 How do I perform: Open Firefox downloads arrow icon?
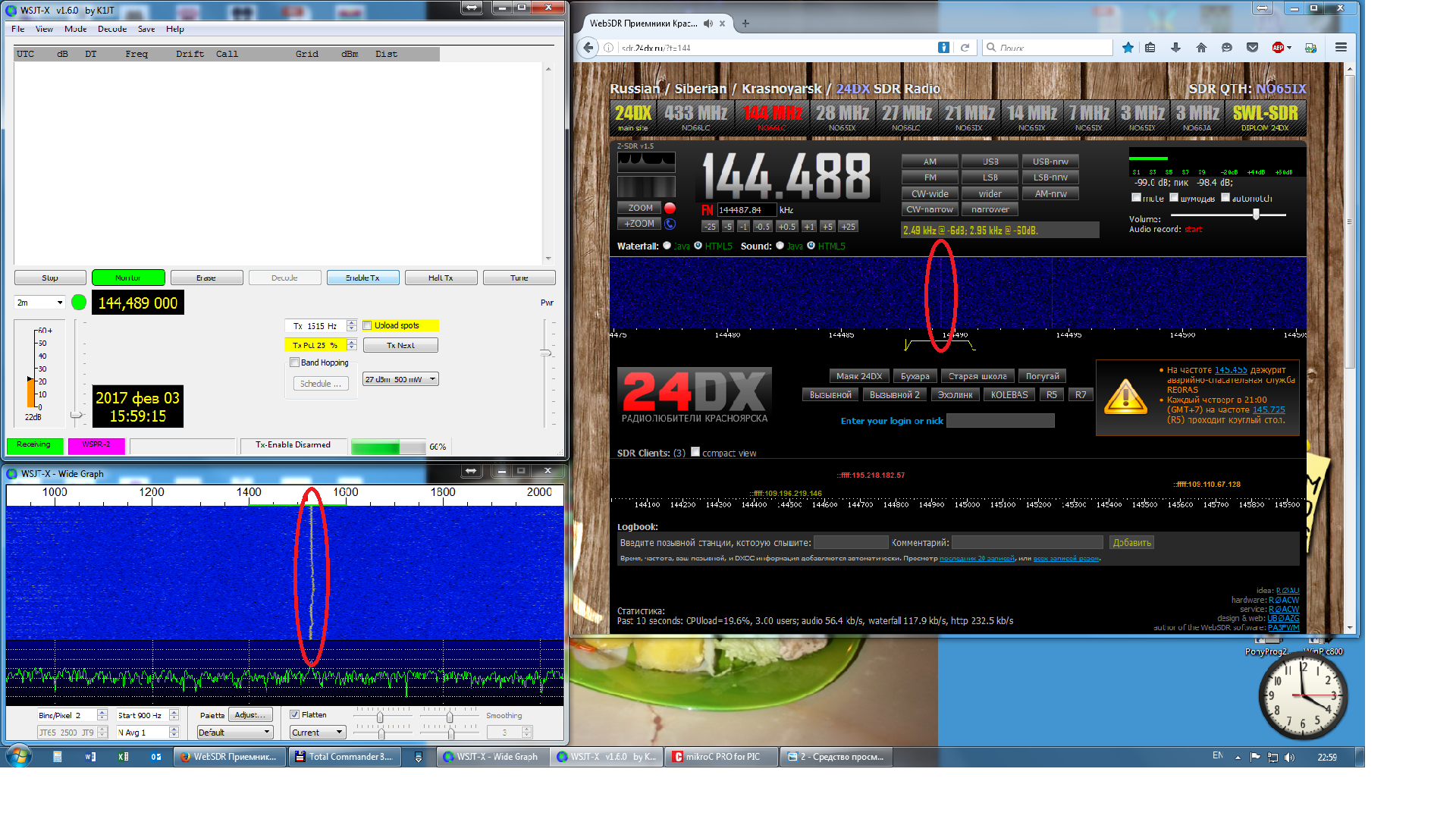1175,48
